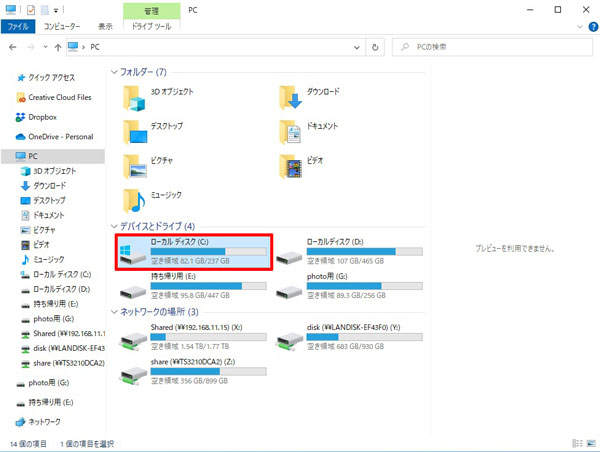Click the D: drive capacity bar
Screen dimensions: 600x452
[x=365, y=251]
